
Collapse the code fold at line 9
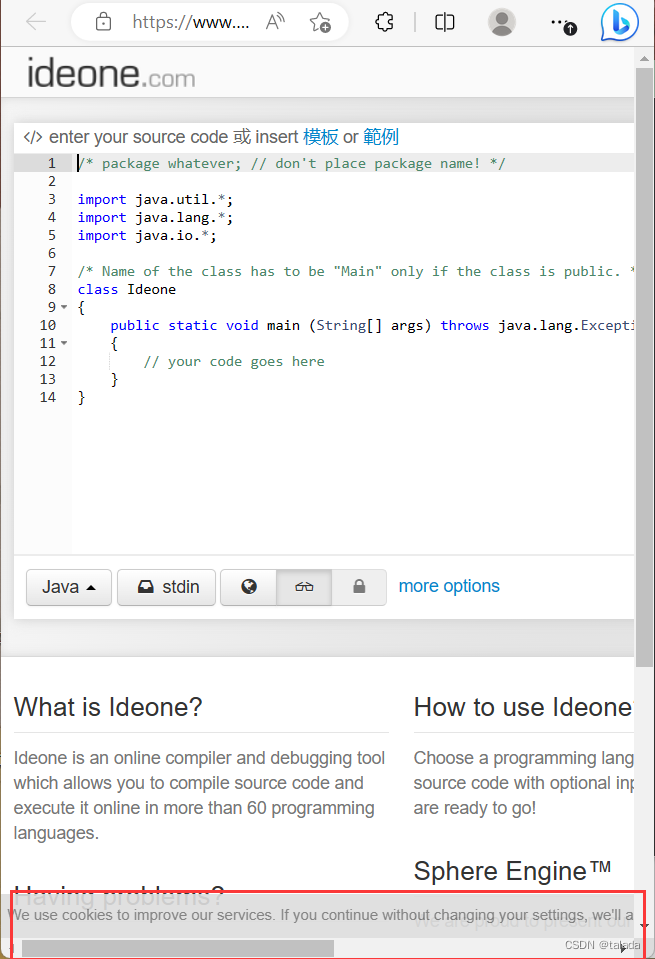pos(64,307)
